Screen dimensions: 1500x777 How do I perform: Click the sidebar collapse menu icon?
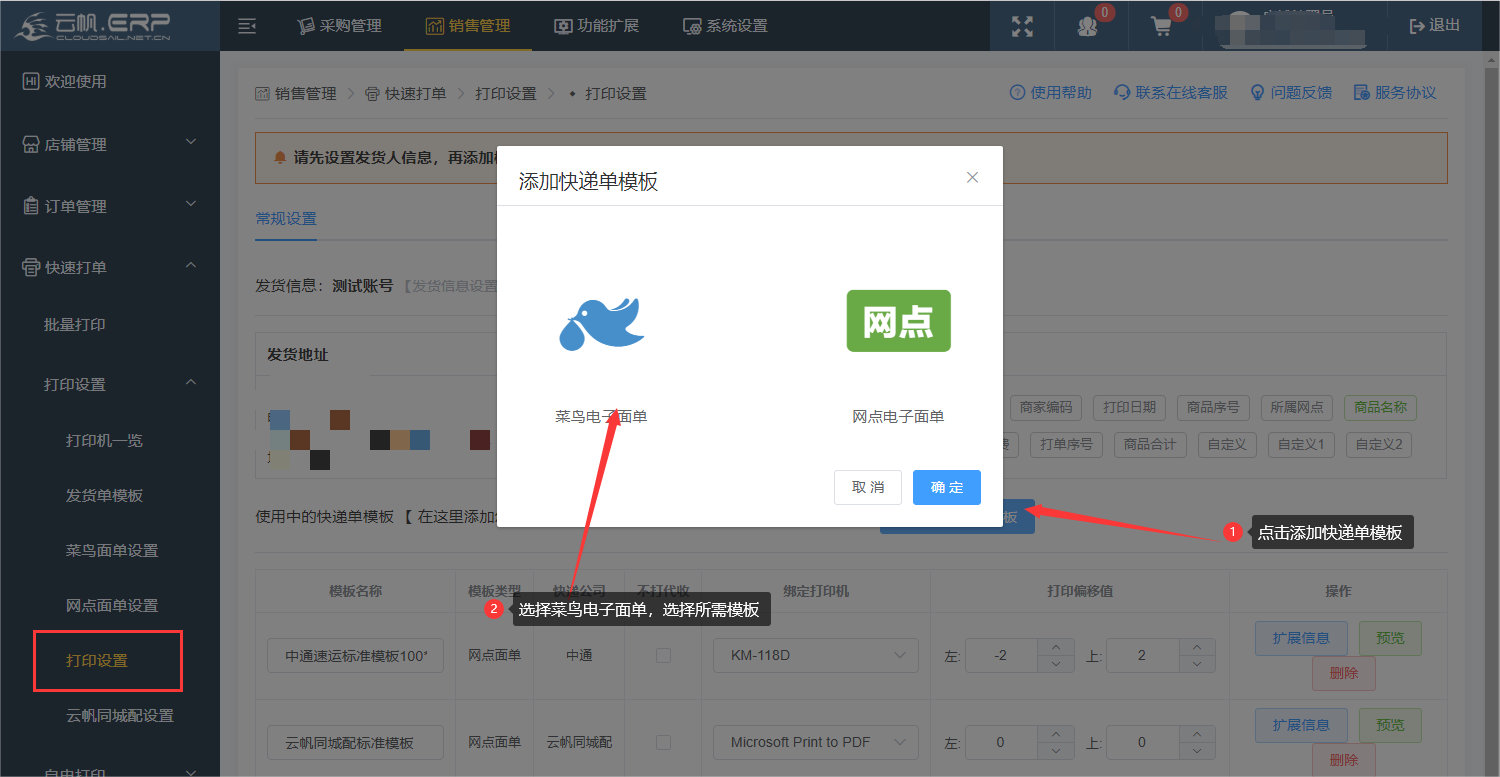pos(247,26)
